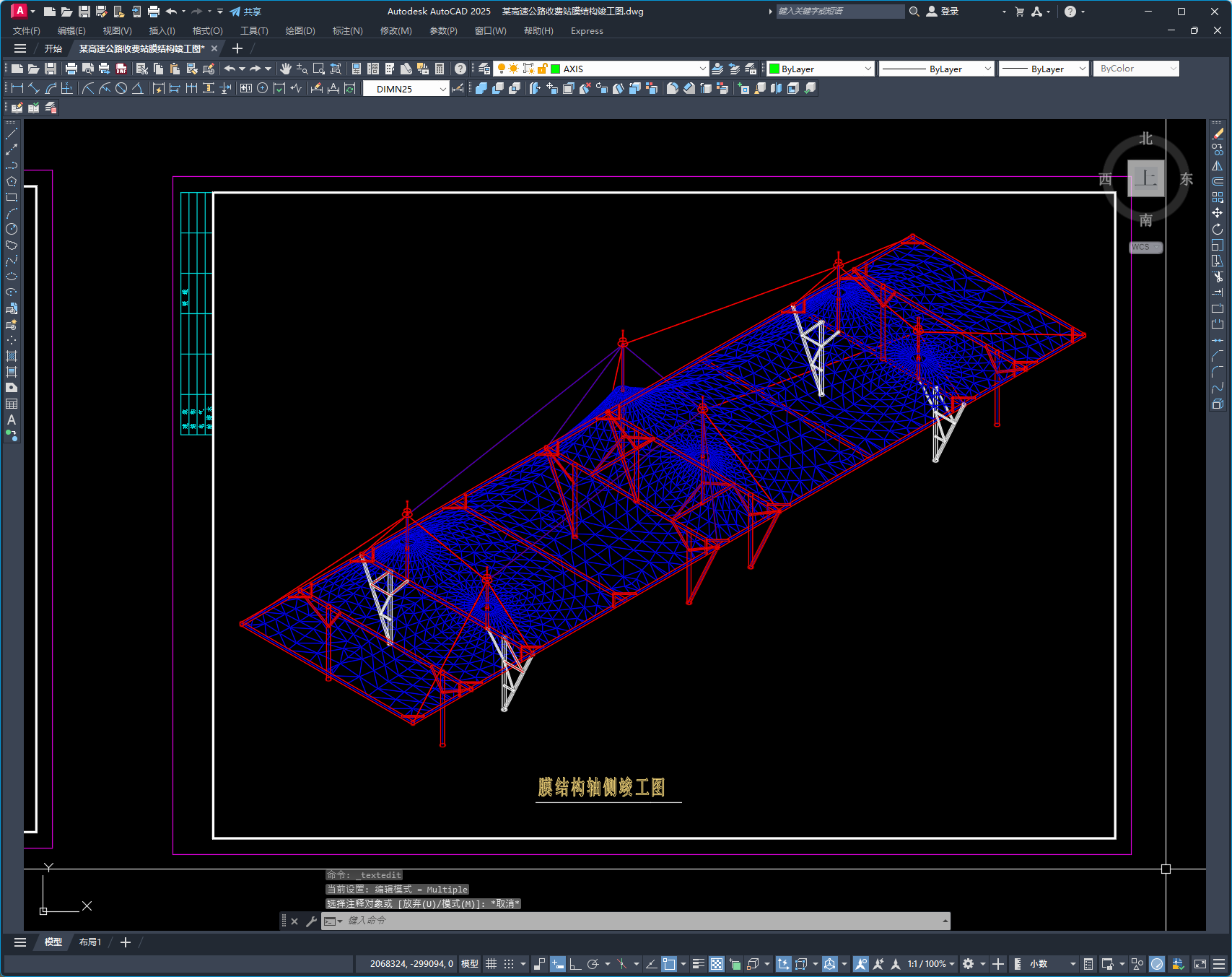The width and height of the screenshot is (1232, 977).
Task: Choose the Polygon draw tool
Action: [12, 181]
